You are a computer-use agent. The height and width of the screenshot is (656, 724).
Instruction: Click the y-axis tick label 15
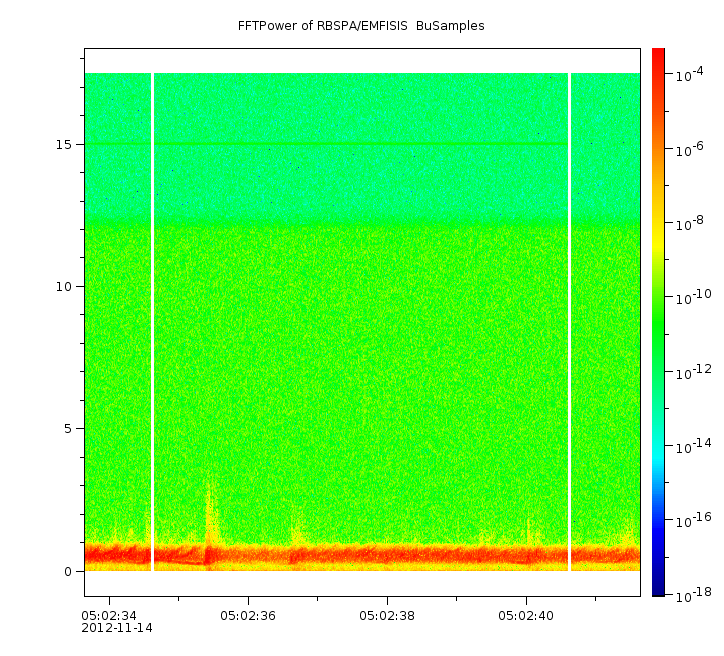pyautogui.click(x=65, y=144)
